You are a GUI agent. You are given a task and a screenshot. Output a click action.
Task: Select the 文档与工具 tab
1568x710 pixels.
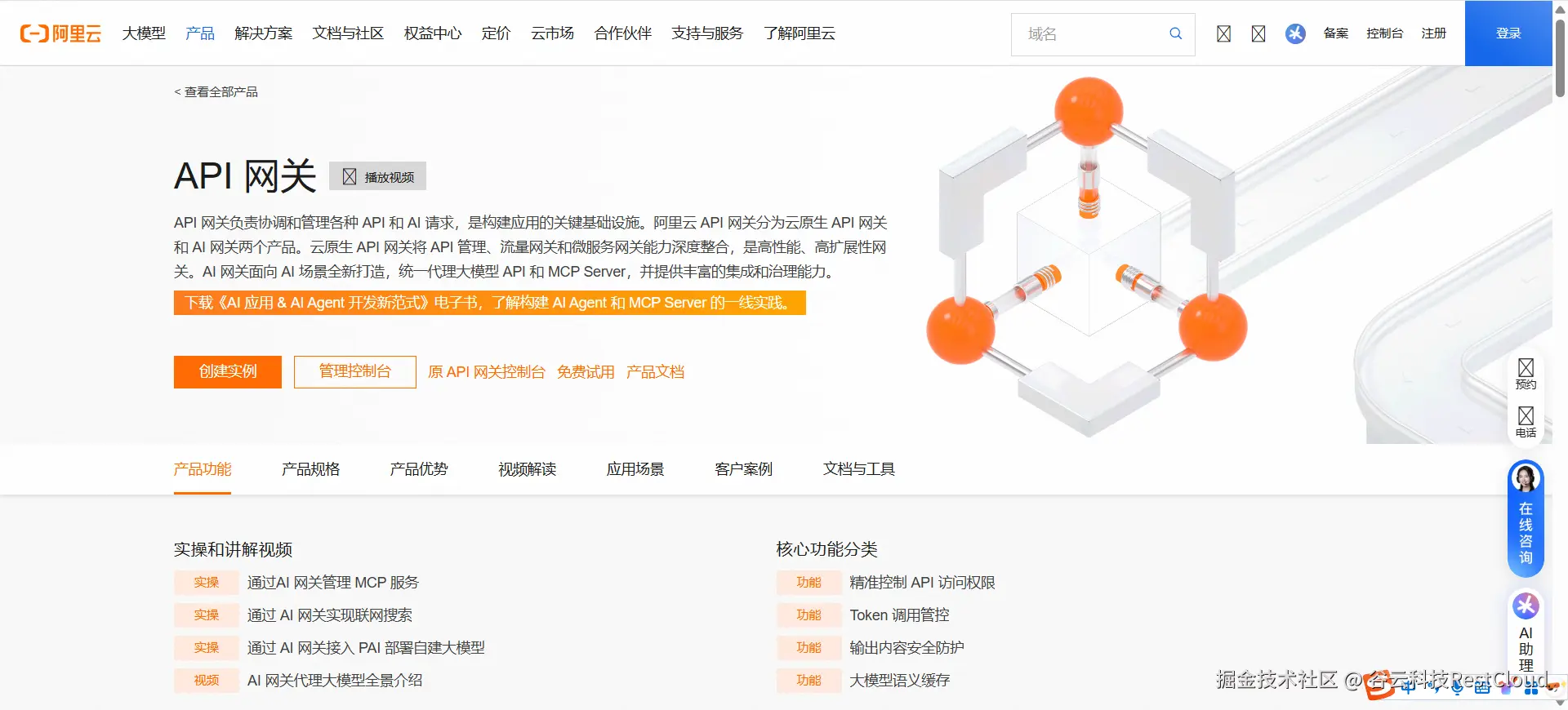[x=859, y=469]
